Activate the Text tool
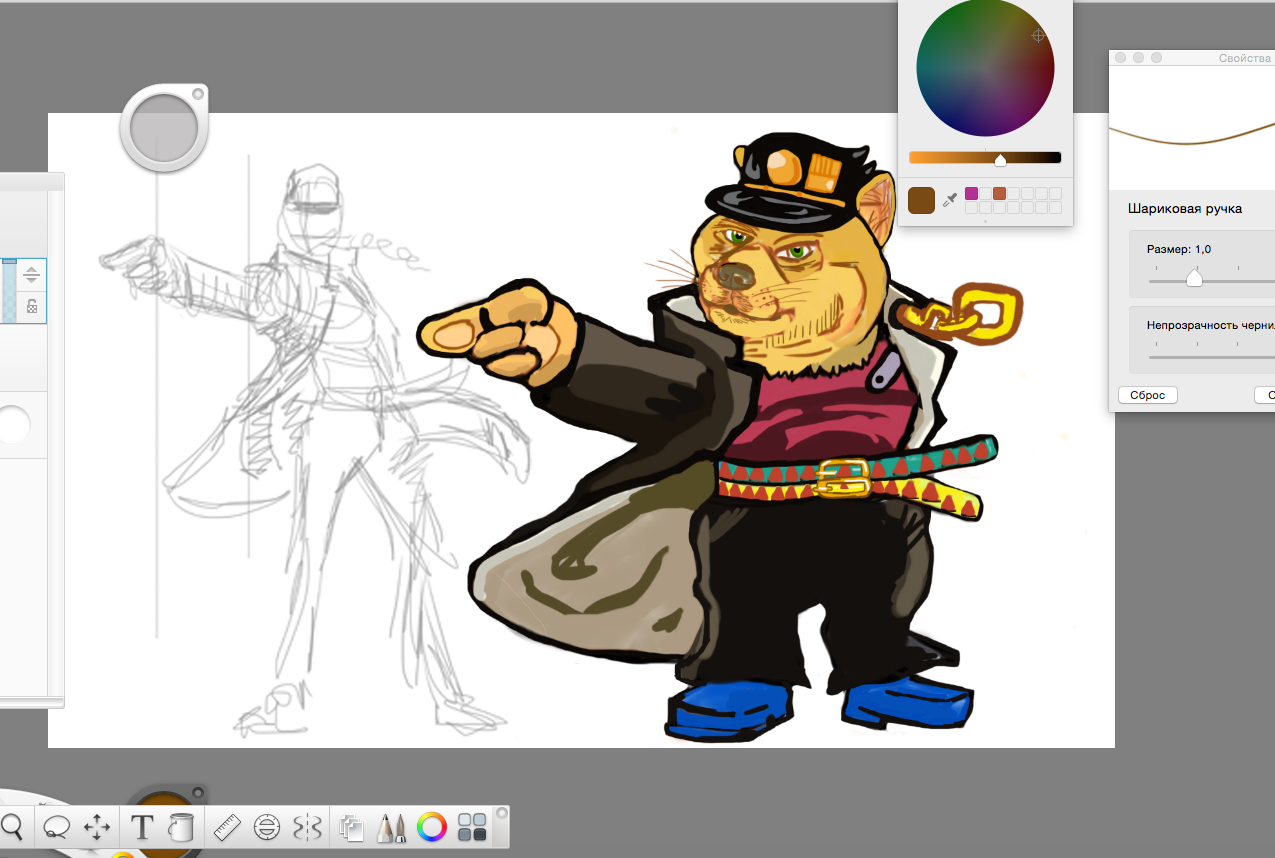The image size is (1275, 858). point(142,827)
